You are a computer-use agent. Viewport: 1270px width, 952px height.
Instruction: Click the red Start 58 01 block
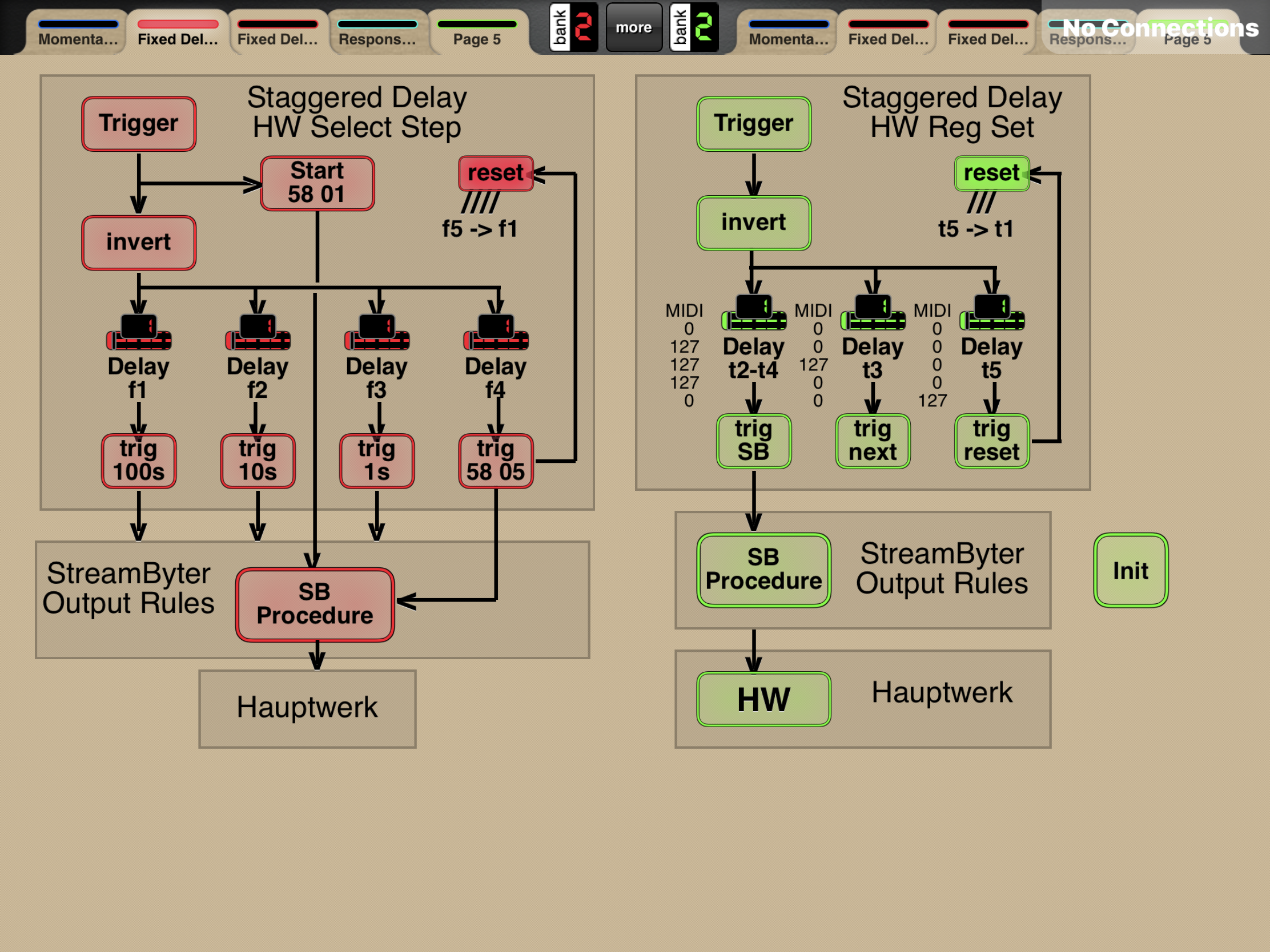click(x=317, y=184)
